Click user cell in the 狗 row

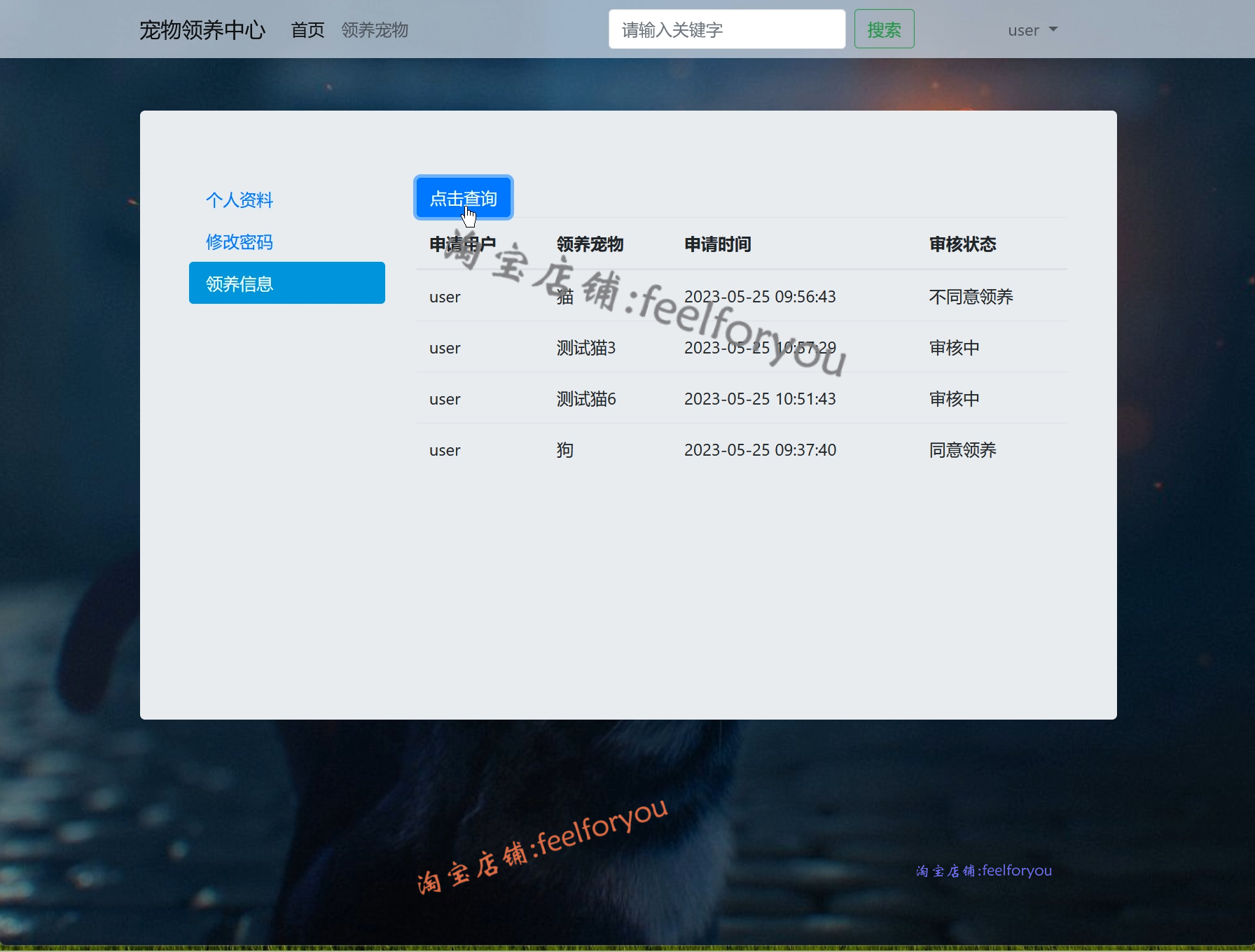point(445,451)
